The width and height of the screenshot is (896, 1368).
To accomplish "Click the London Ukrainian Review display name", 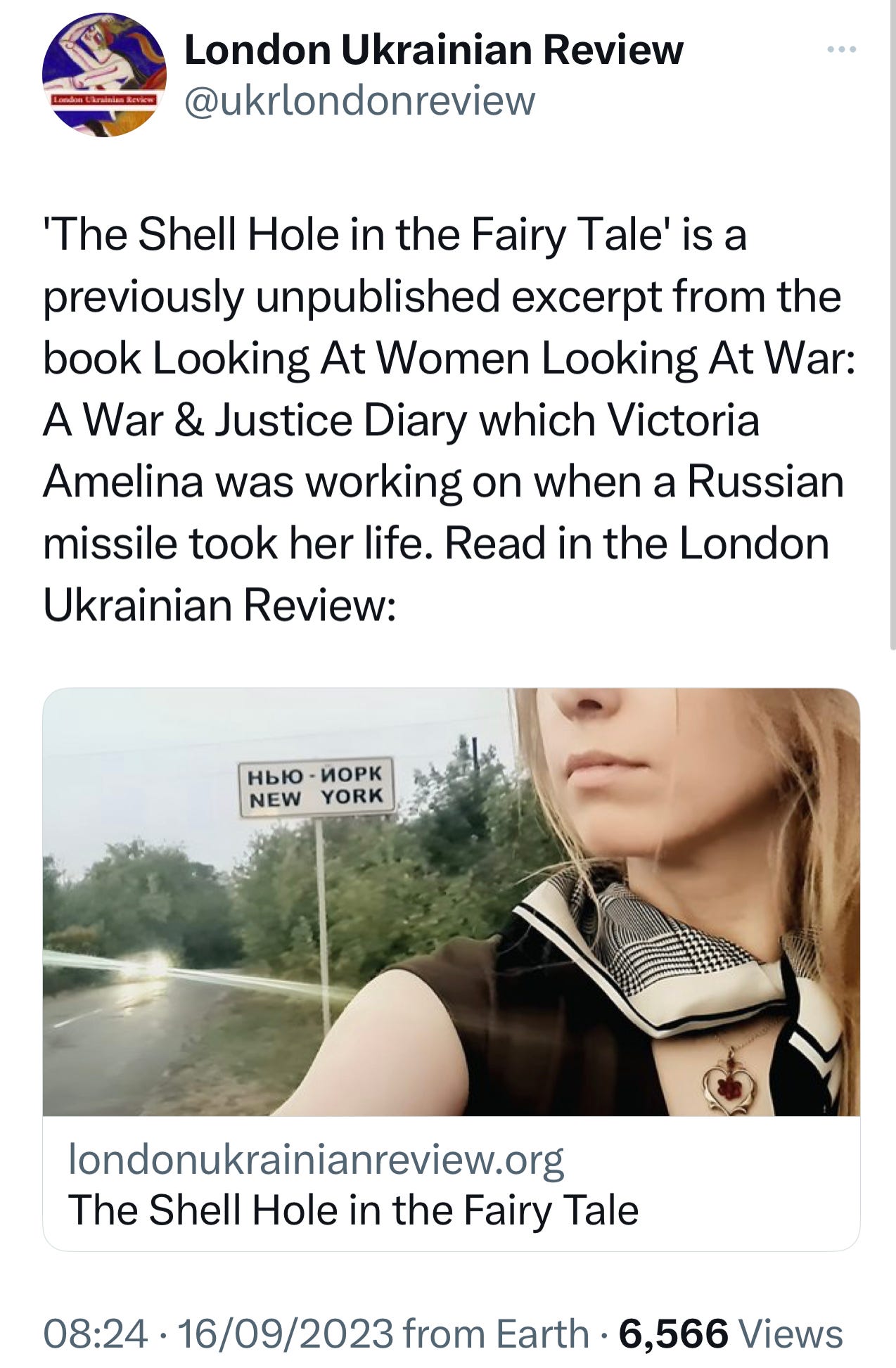I will click(433, 50).
